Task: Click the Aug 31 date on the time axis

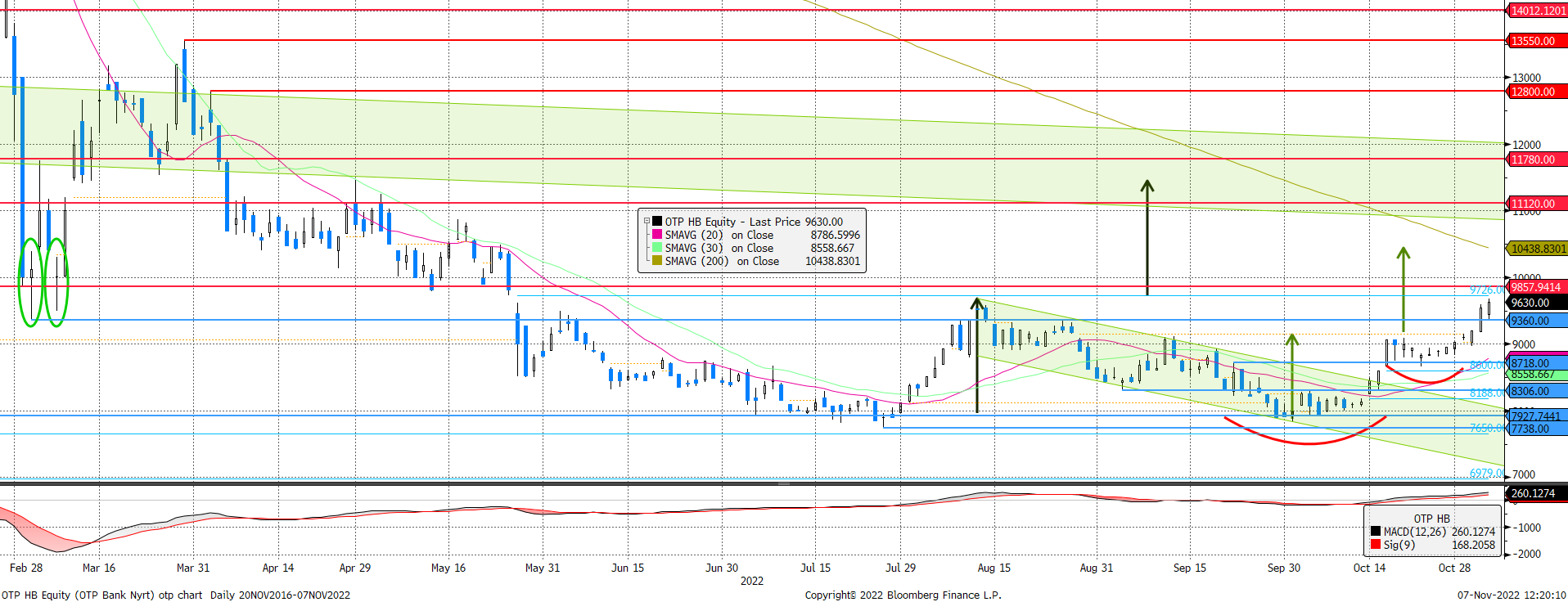Action: coord(1097,568)
